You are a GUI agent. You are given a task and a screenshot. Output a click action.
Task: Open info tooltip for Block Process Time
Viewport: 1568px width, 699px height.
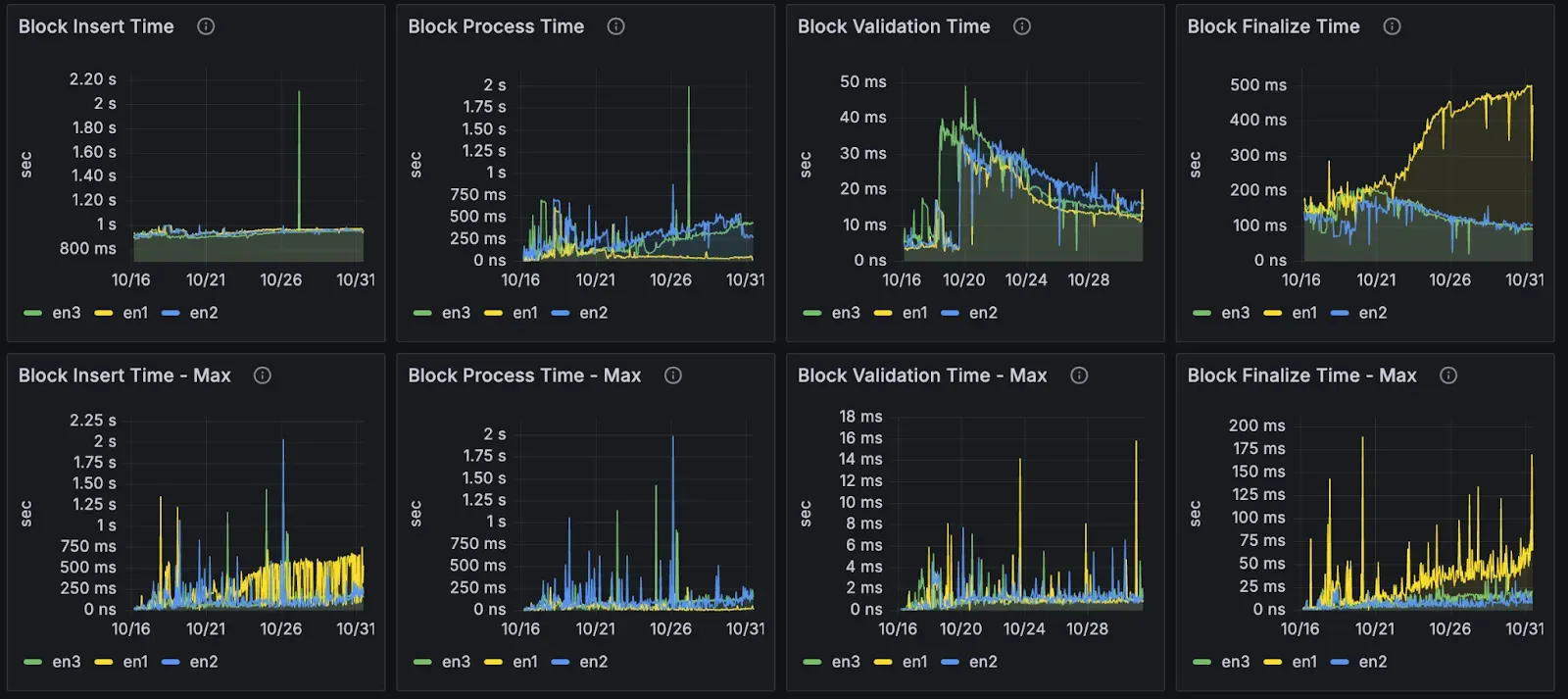tap(615, 26)
